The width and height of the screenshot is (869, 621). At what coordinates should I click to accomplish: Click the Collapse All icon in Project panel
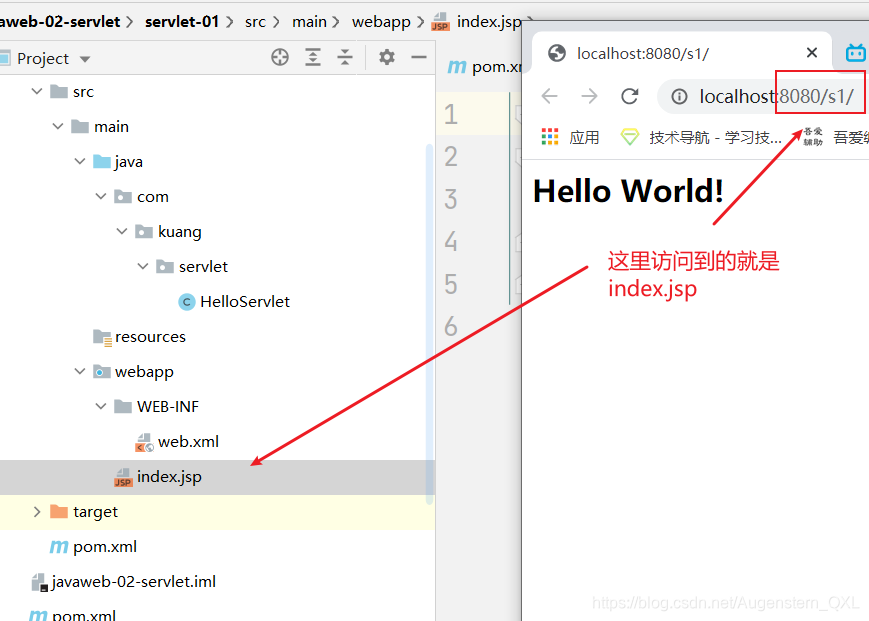click(345, 57)
